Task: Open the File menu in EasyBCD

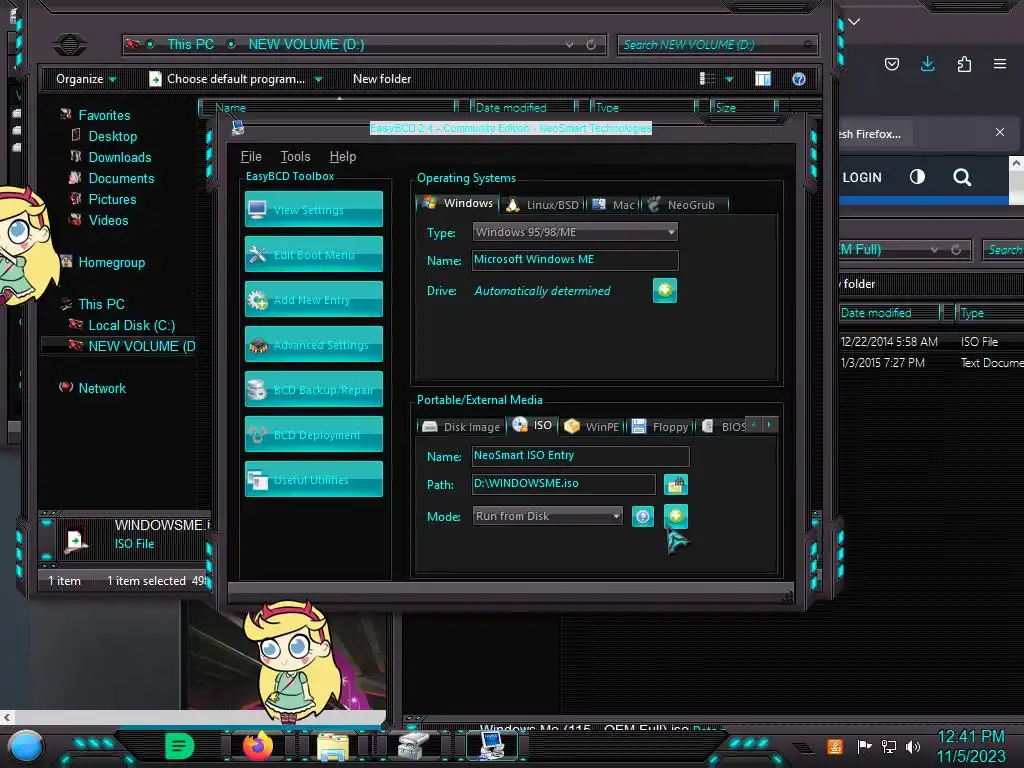Action: click(x=251, y=157)
